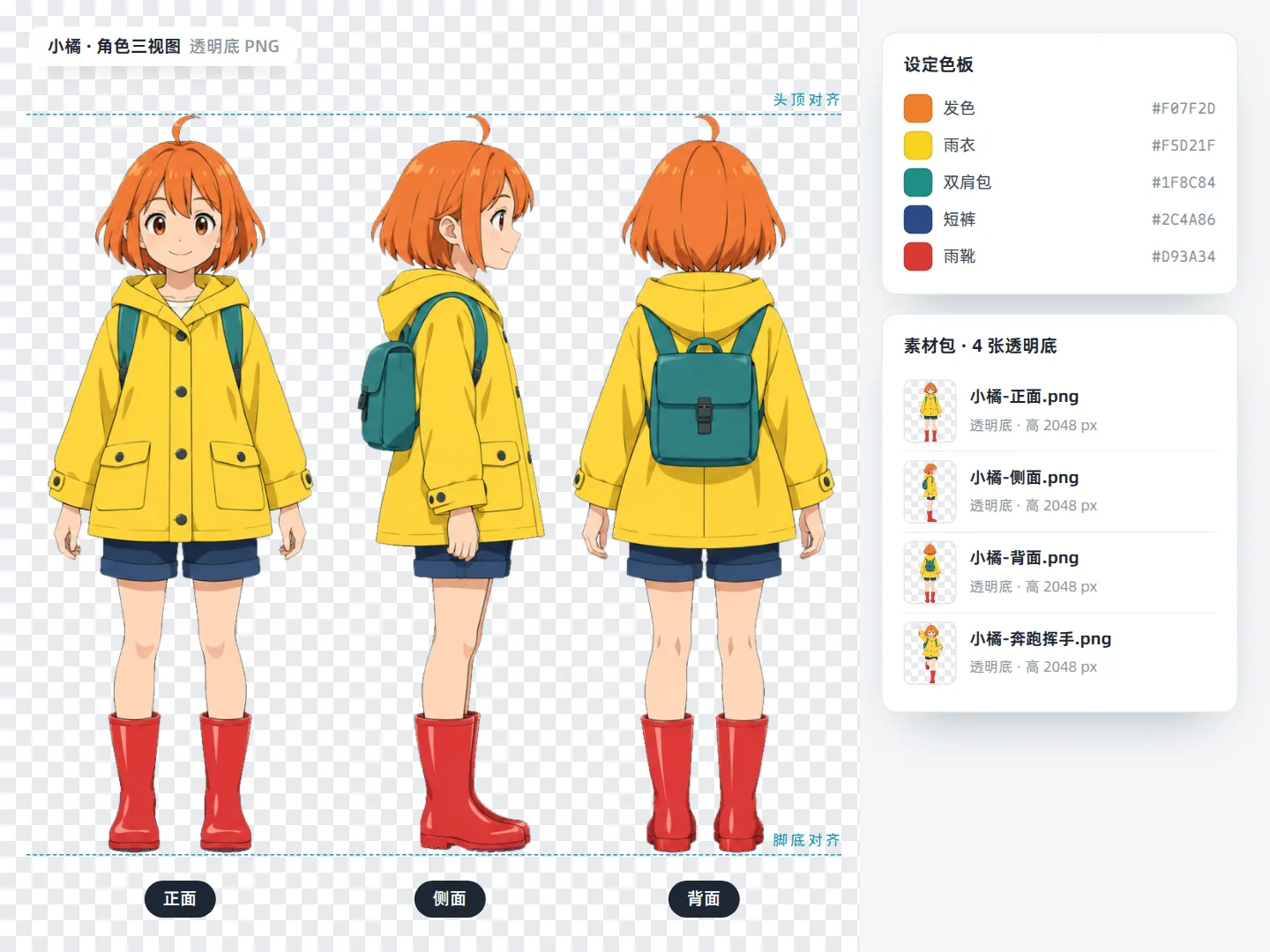This screenshot has height=952, width=1270.
Task: Select the 双肩包 teal color swatch
Action: tap(918, 182)
